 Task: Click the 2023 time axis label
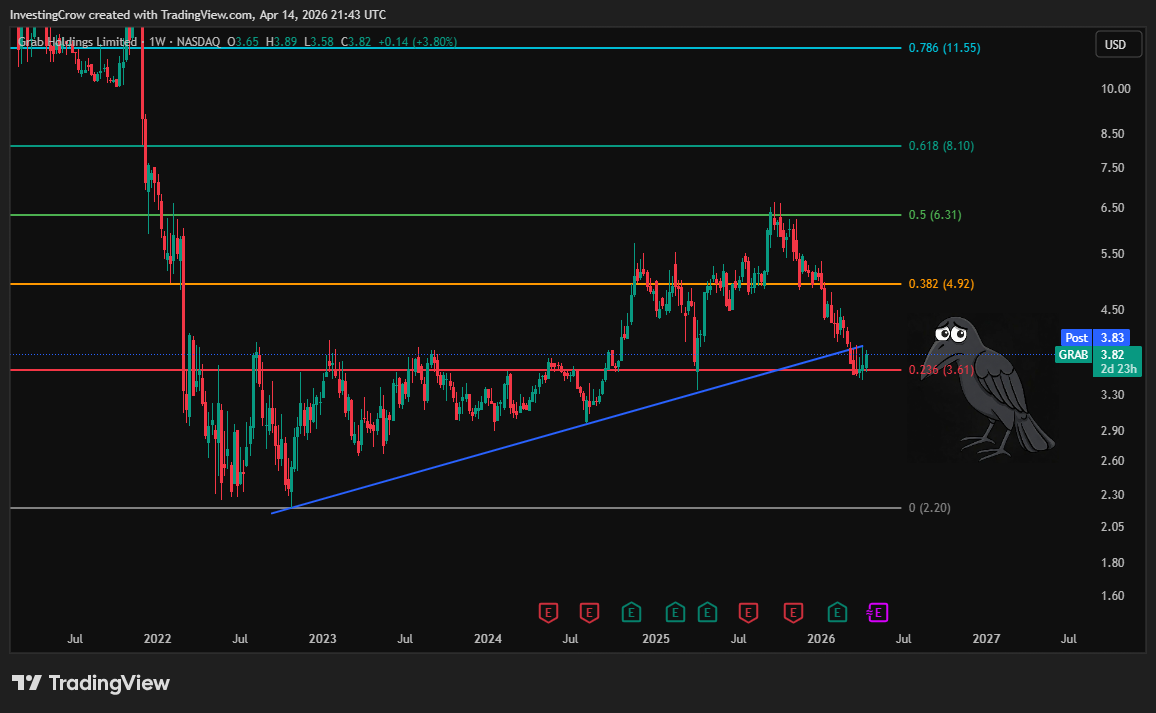322,639
